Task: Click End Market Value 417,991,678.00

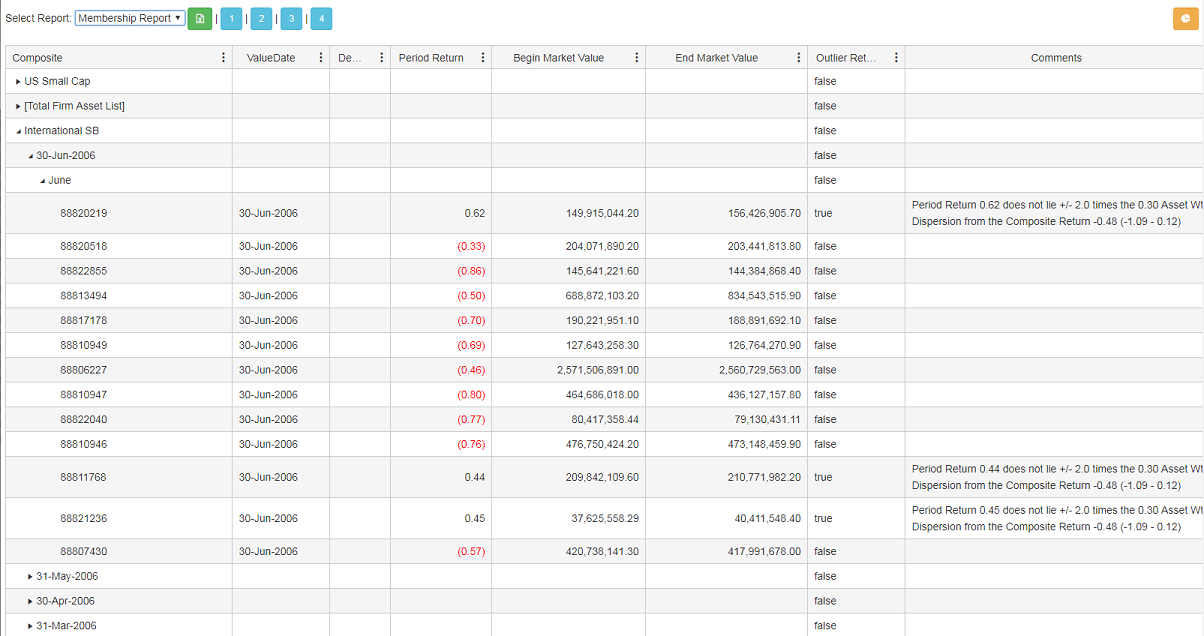Action: click(x=764, y=551)
